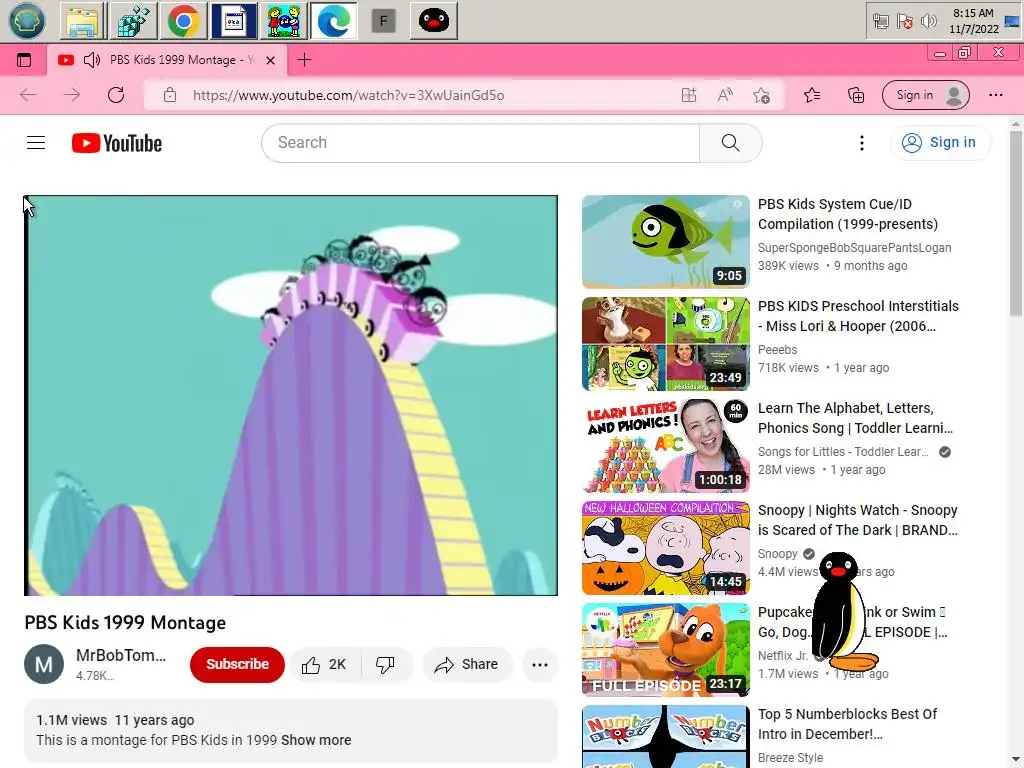Subscribe to the channel

(238, 664)
